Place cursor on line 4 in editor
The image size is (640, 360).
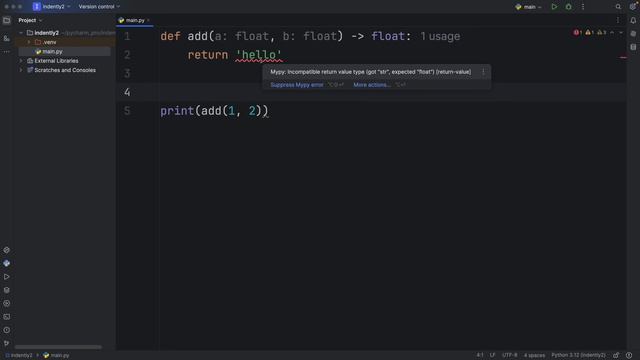pos(371,92)
